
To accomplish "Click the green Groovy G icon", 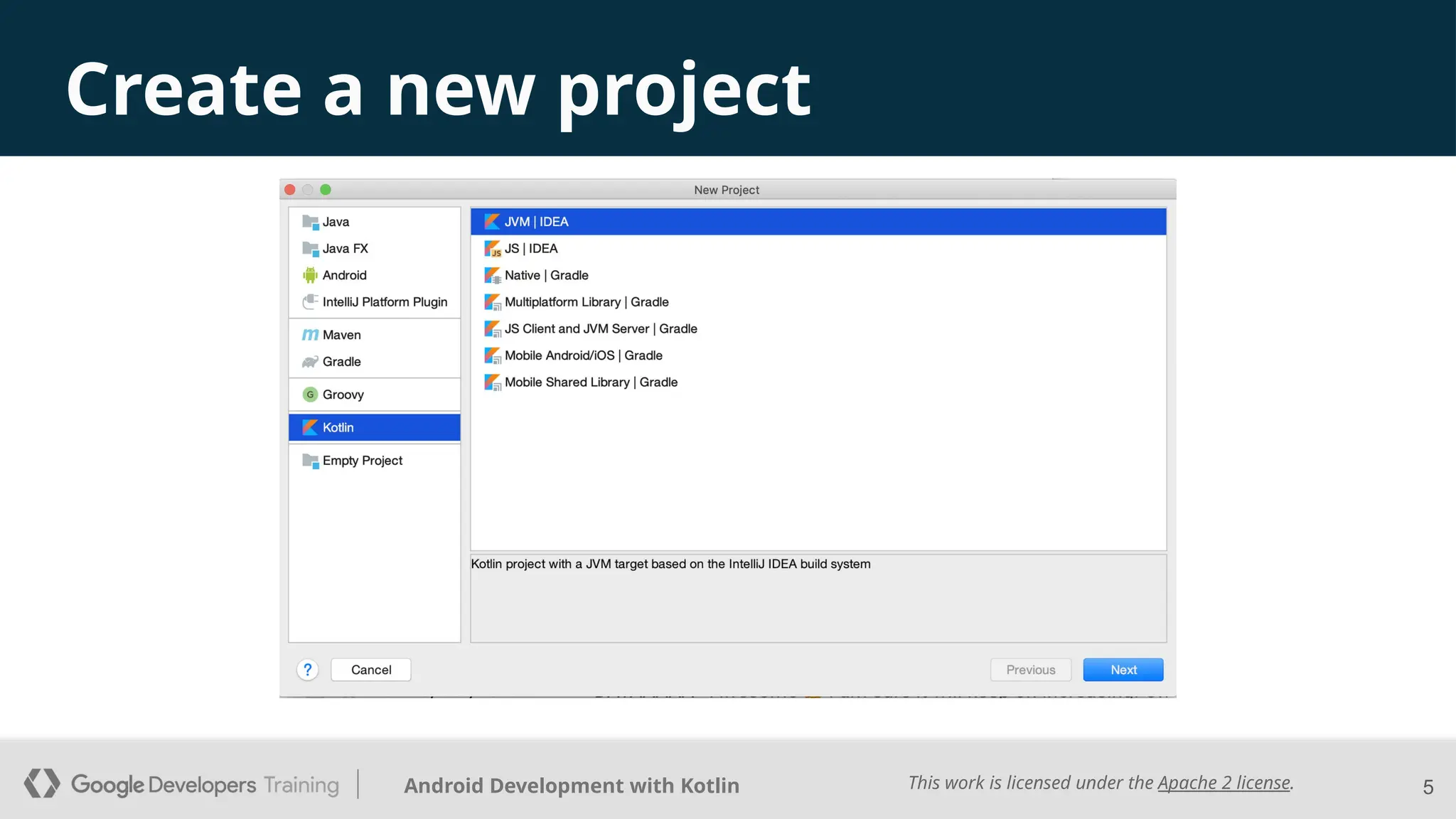I will (310, 395).
